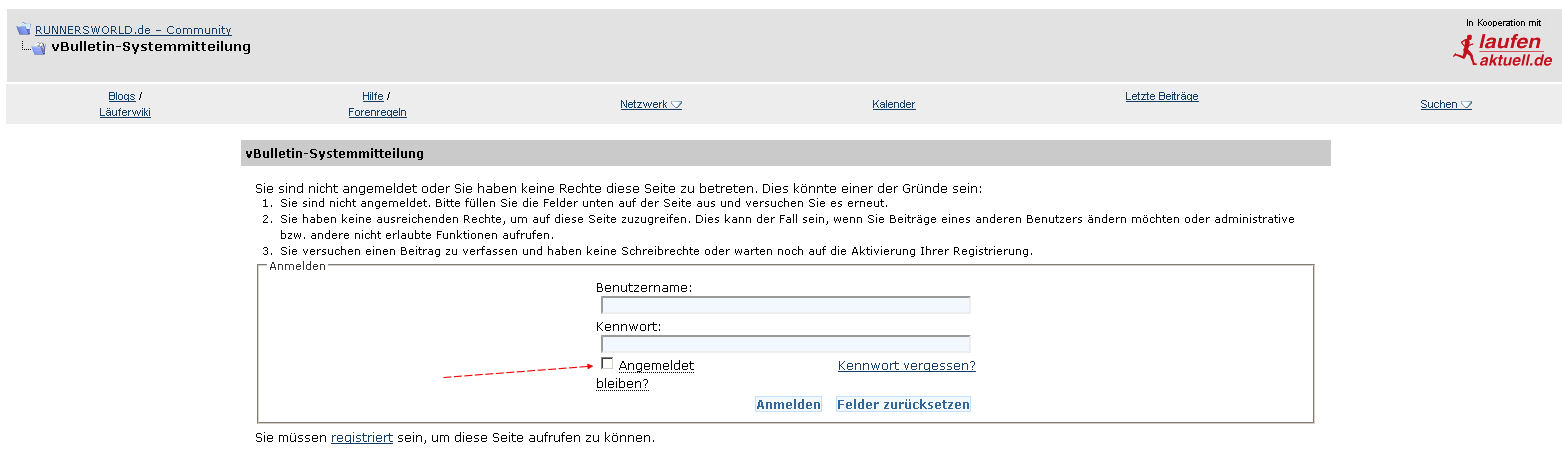Click the 'Angemeldet bleiben?' label text
This screenshot has width=1562, height=466.
(x=656, y=366)
